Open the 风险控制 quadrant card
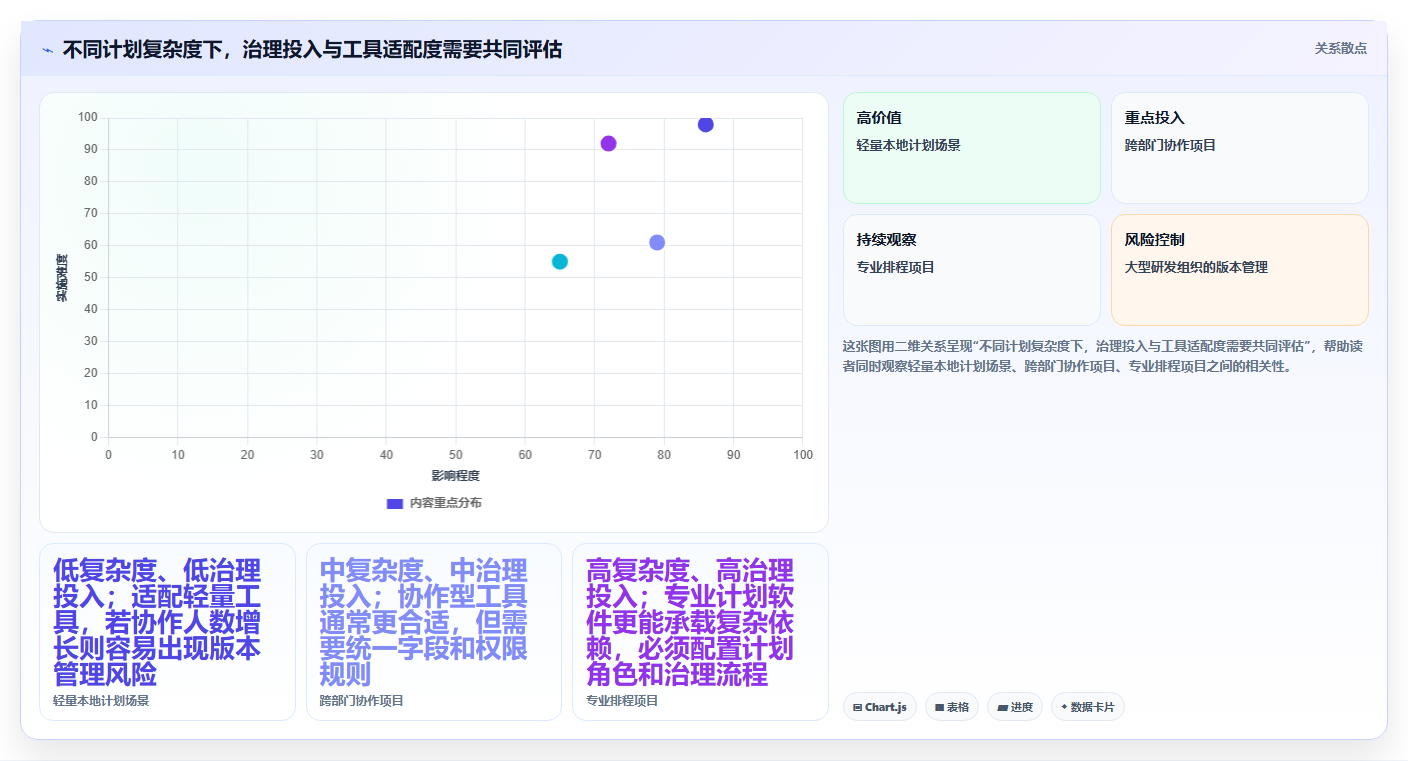 point(1240,270)
